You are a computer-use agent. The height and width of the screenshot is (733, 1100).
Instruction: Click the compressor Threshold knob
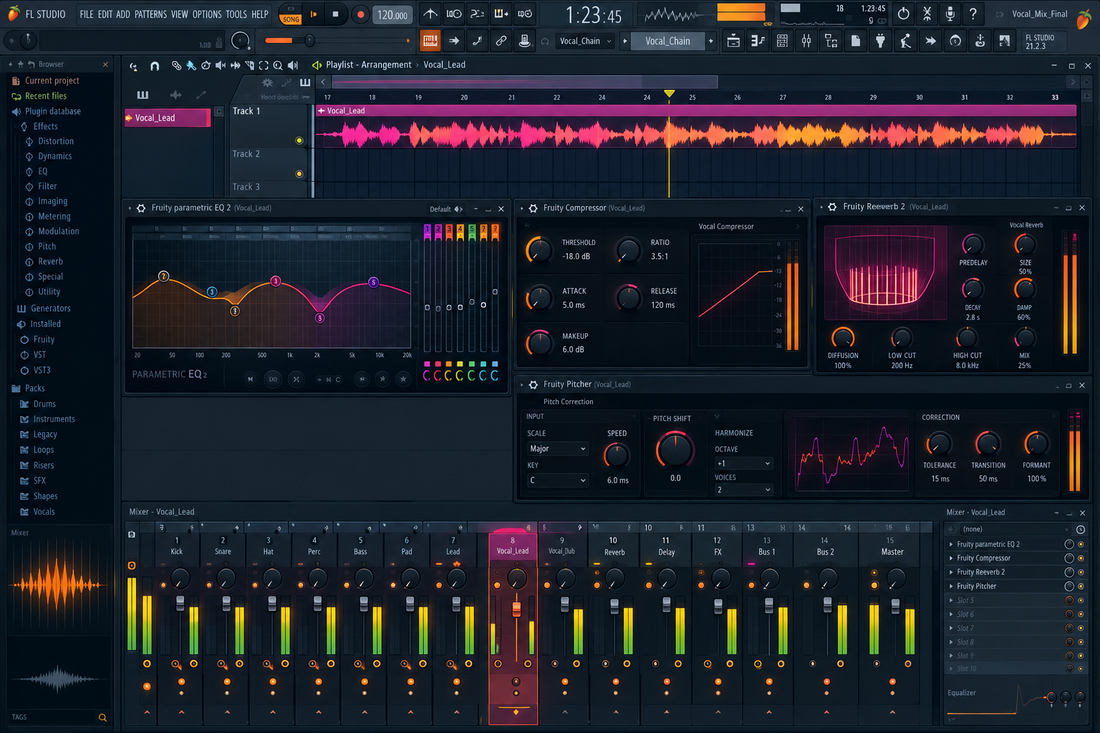539,250
